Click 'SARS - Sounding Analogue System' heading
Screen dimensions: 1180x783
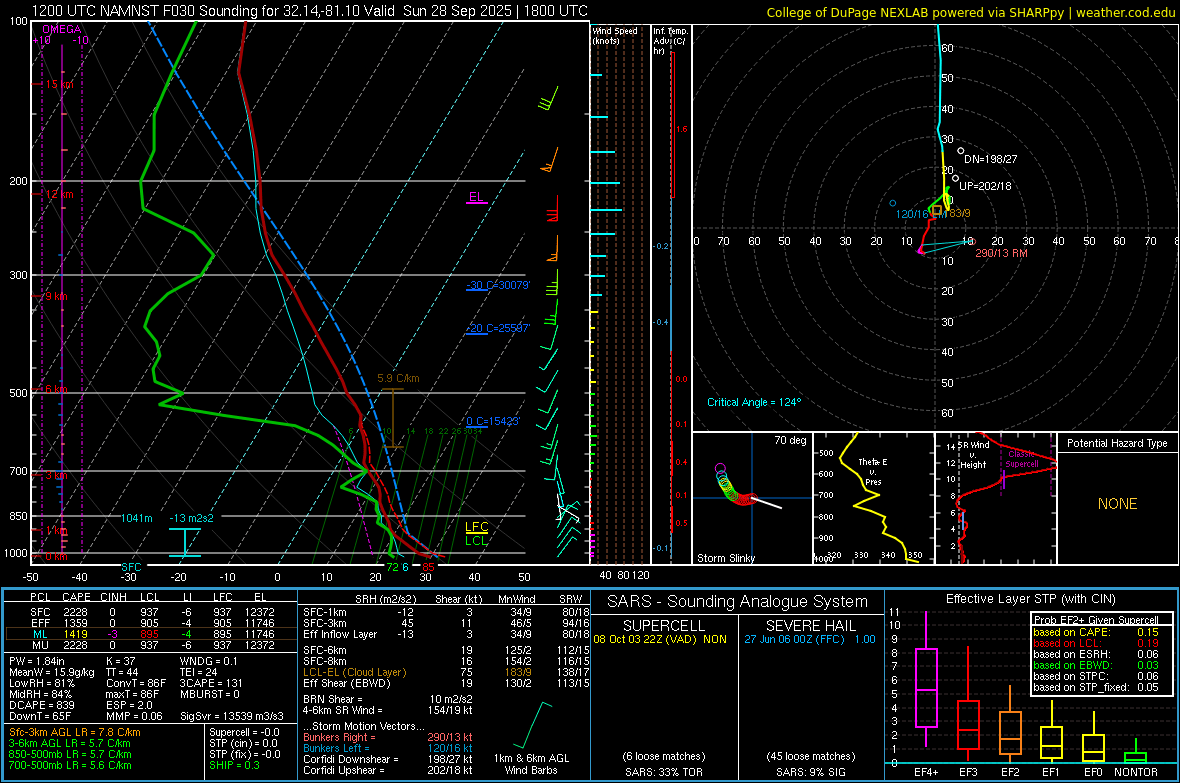[x=738, y=602]
